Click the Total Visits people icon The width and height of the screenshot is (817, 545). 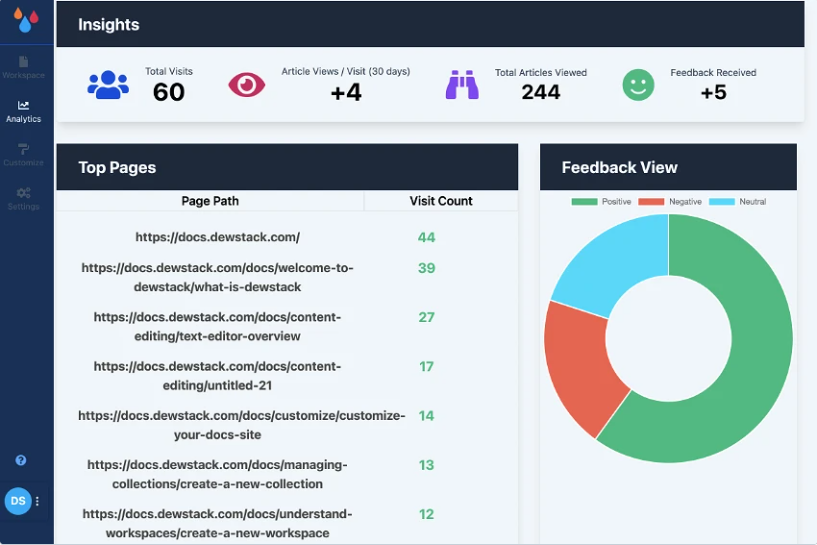point(108,85)
